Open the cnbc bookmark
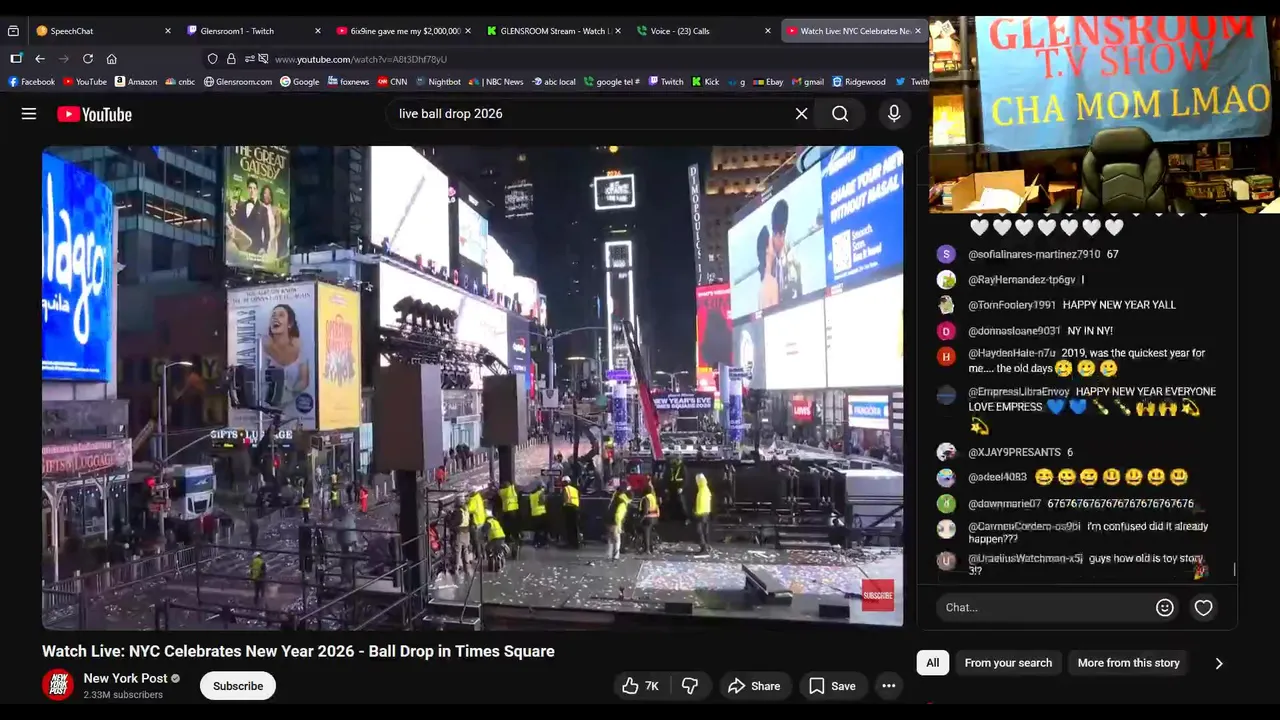 pos(180,82)
